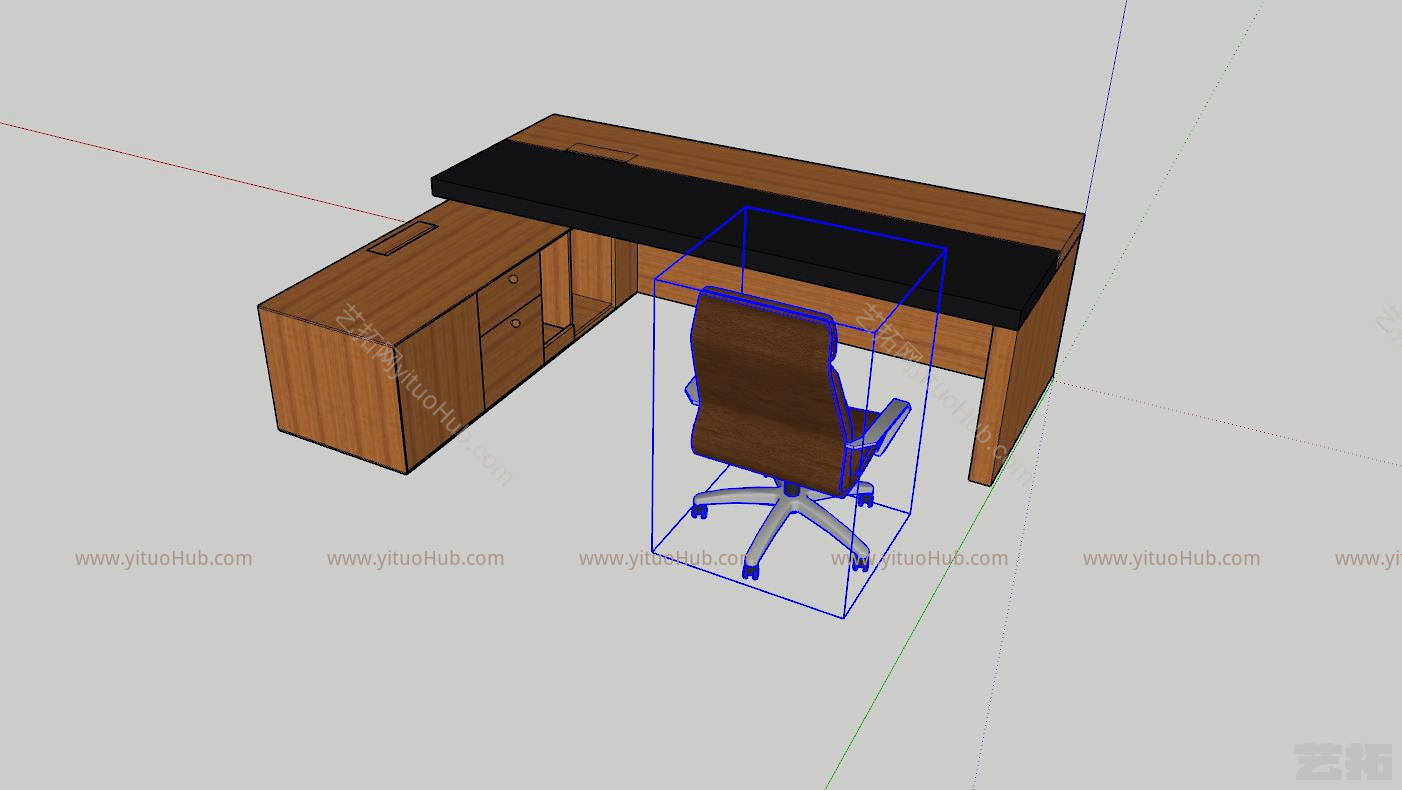Viewport: 1402px width, 790px height.
Task: Click the chair's five-star wheel base
Action: coord(783,525)
